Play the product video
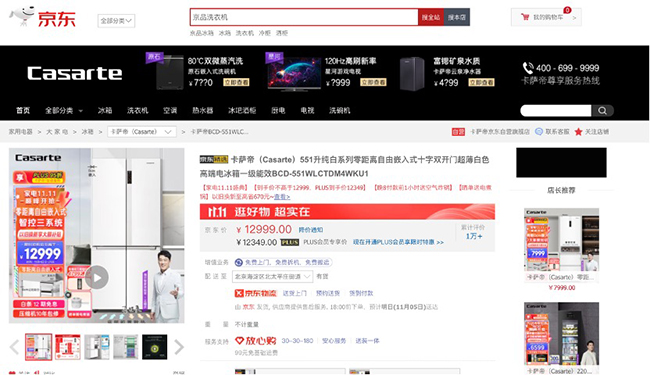650x375 pixels. click(97, 278)
